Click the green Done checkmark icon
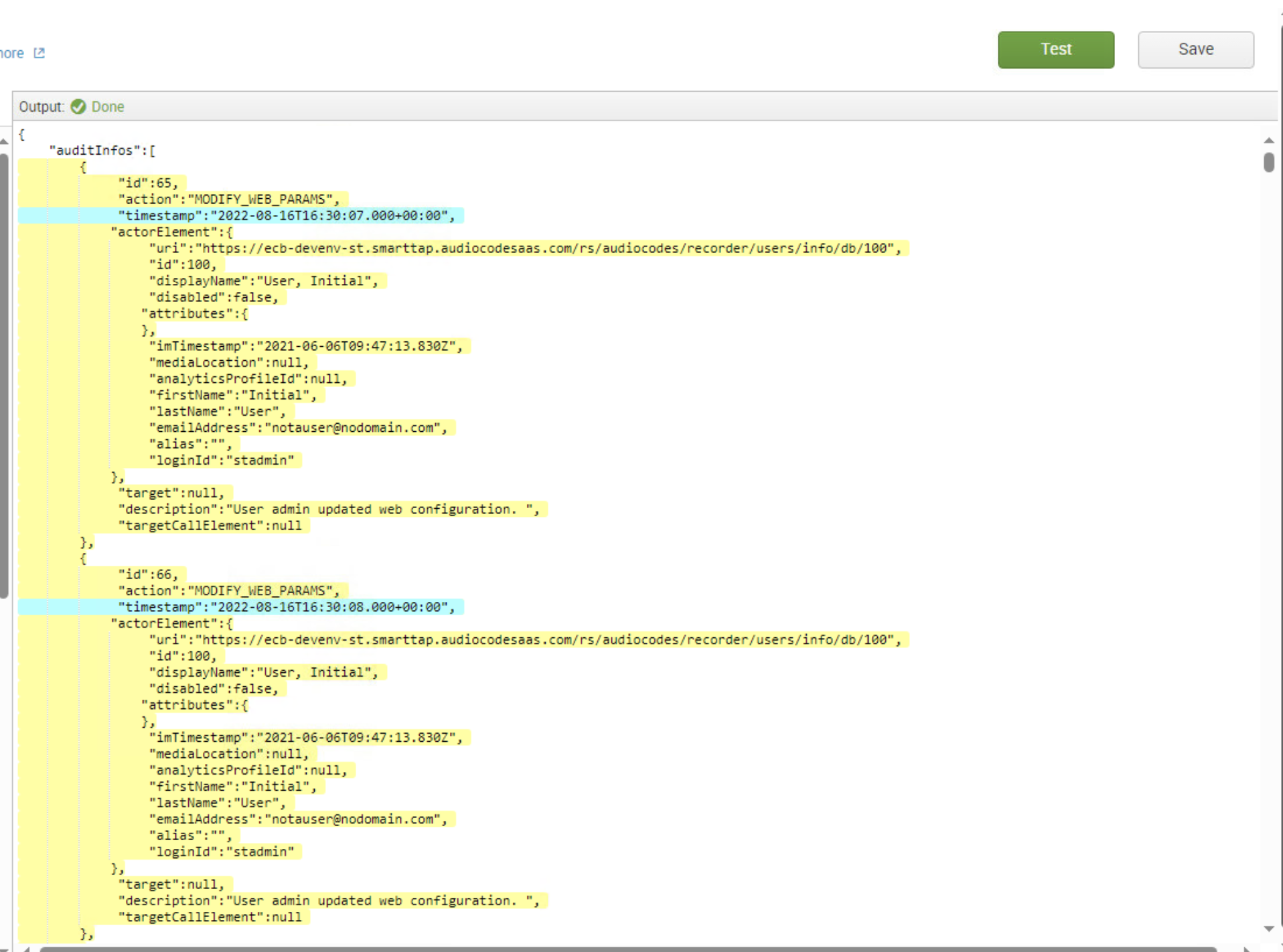Screen dimensions: 1283x952 point(78,106)
